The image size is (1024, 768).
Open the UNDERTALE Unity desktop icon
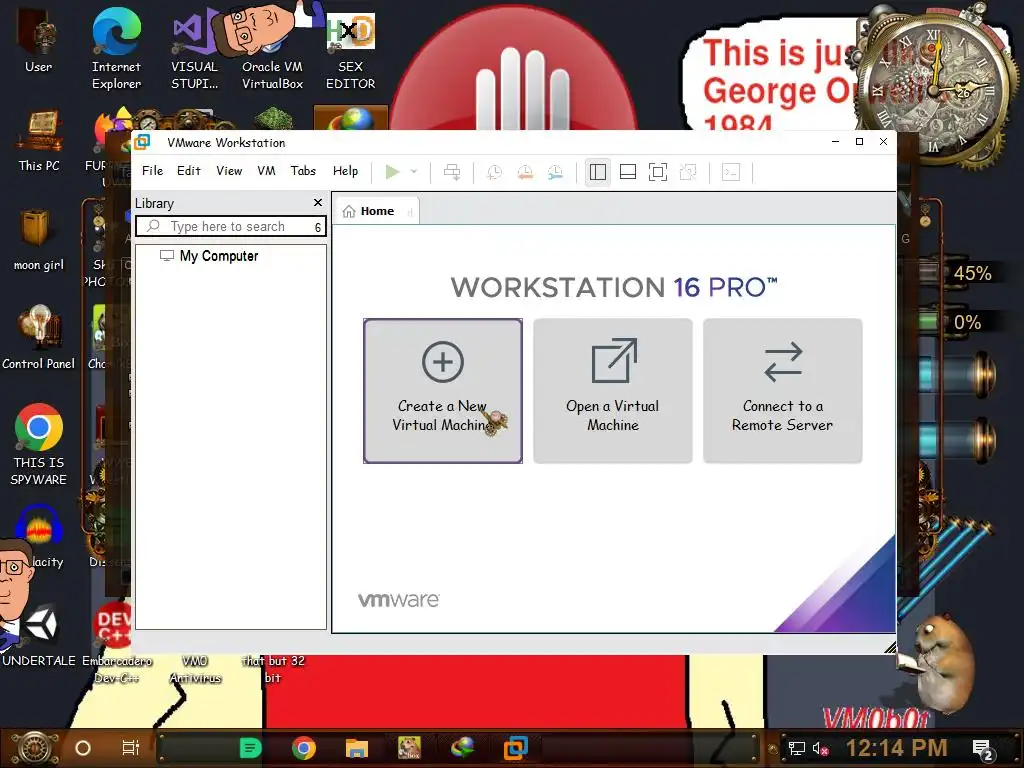click(39, 635)
